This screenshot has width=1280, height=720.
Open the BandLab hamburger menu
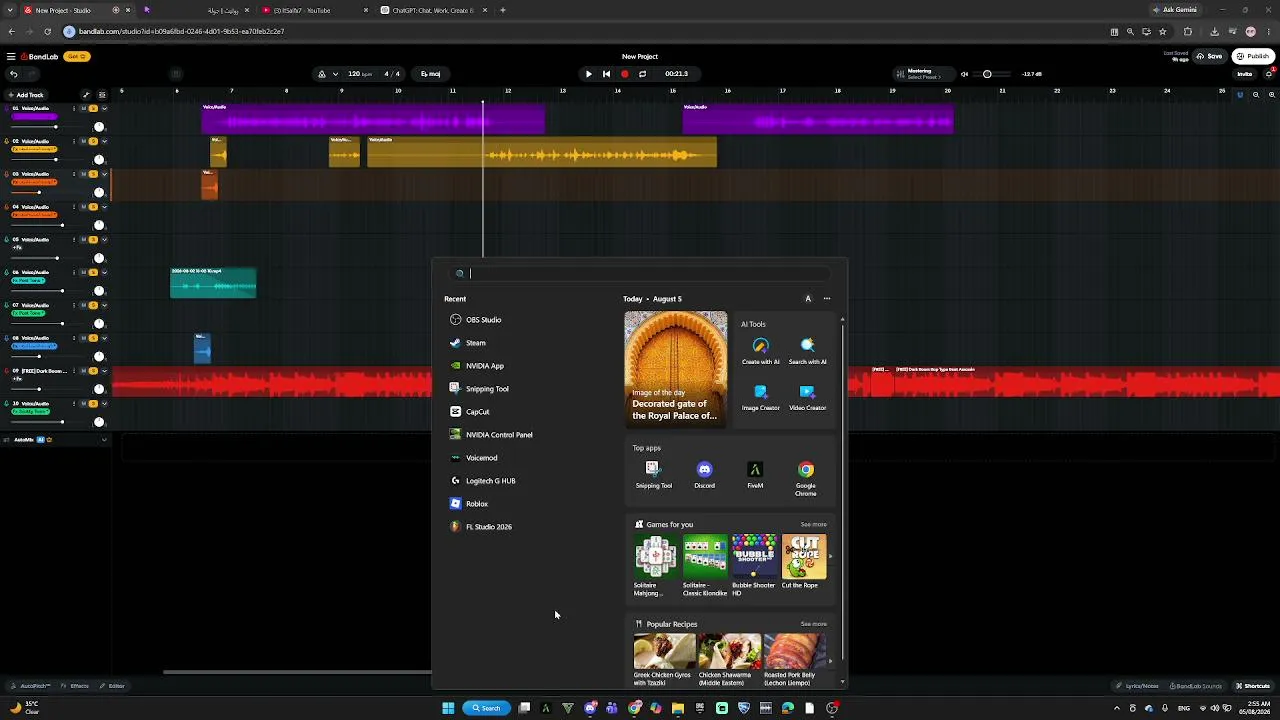pyautogui.click(x=11, y=57)
